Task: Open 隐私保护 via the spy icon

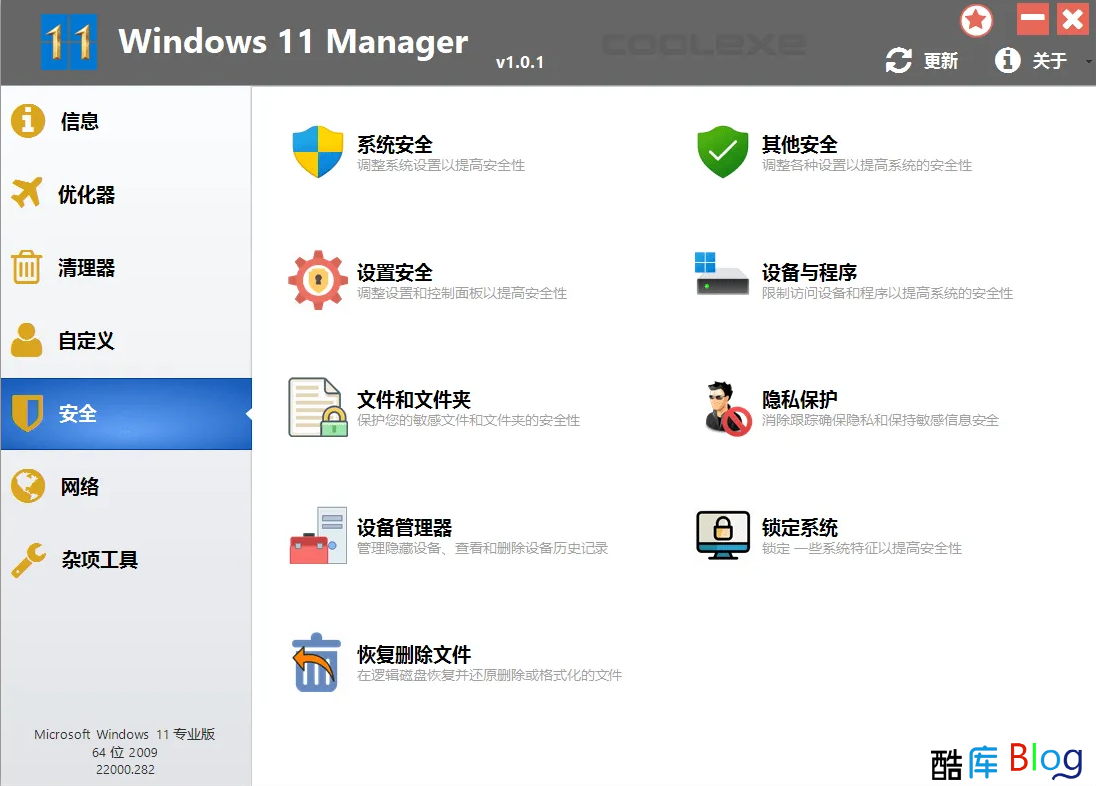Action: [x=727, y=408]
